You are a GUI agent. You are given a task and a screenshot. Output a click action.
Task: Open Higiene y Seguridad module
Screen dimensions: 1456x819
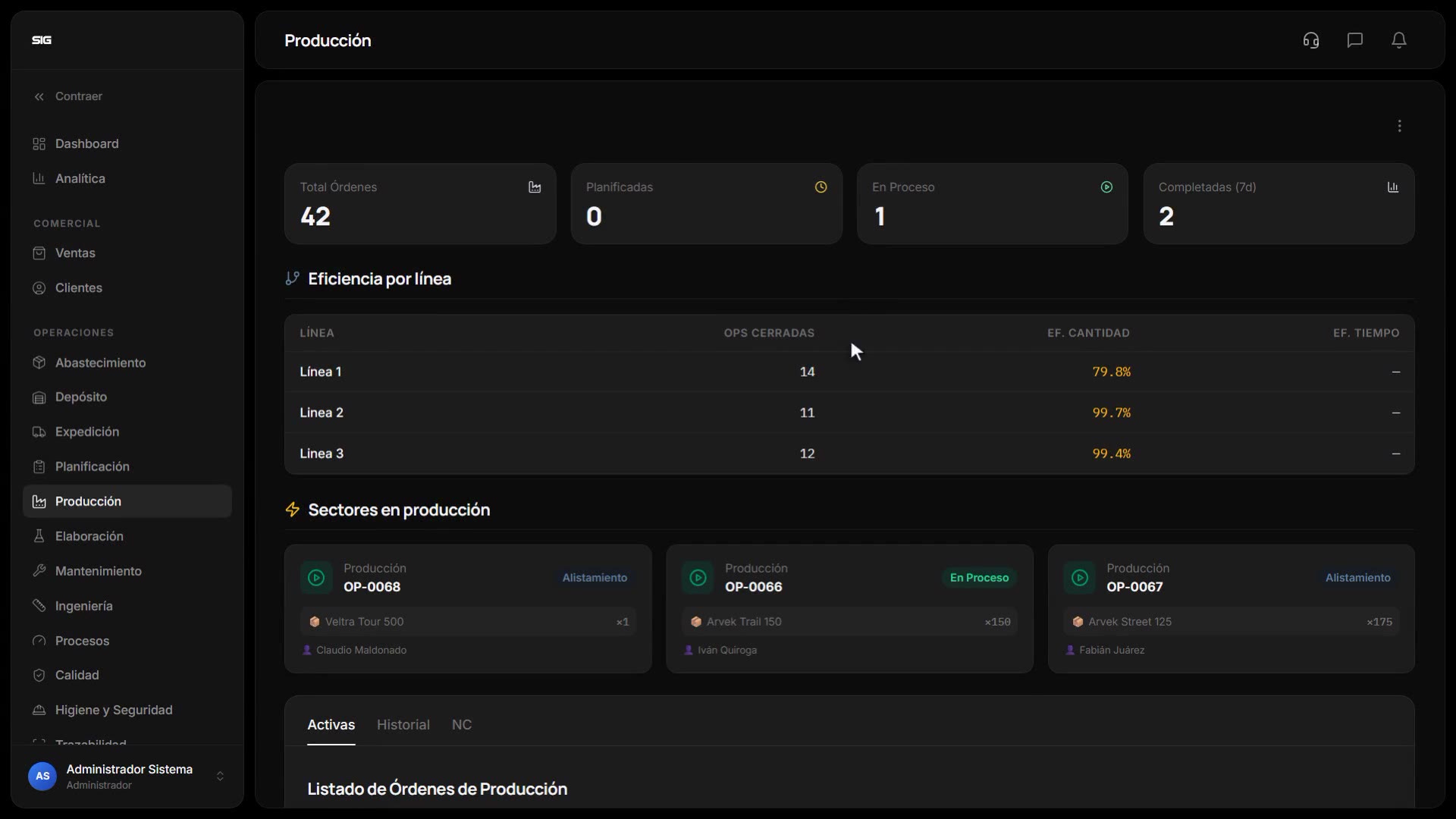tap(127, 710)
